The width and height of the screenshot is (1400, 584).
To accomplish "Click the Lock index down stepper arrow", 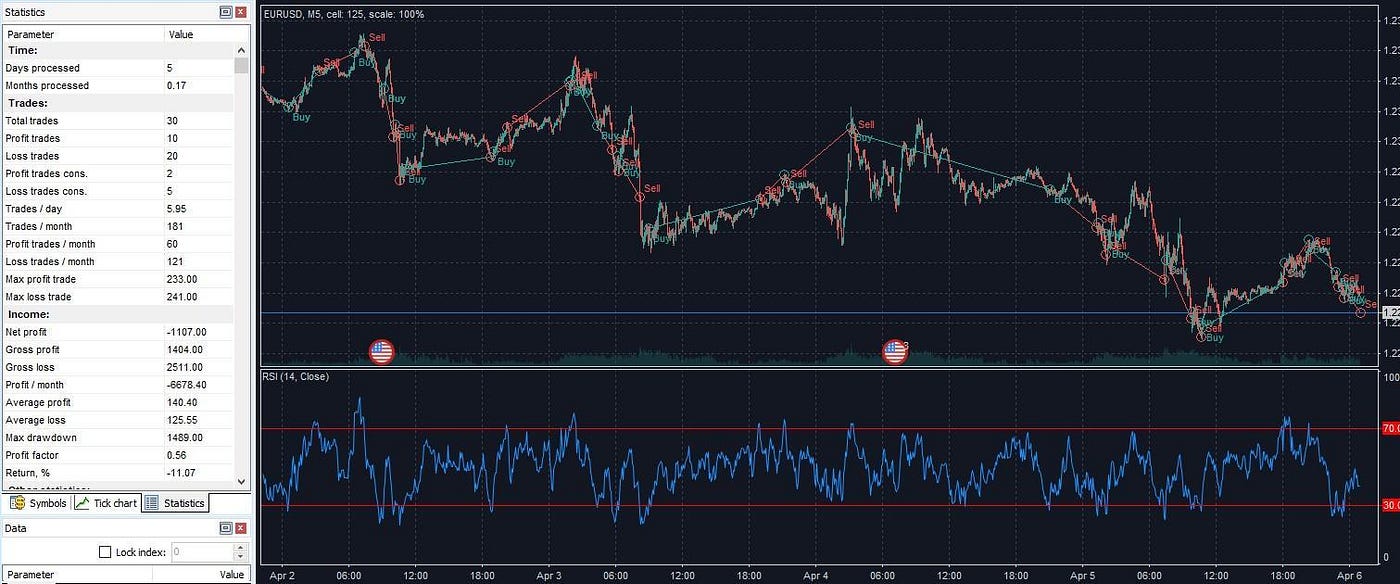I will pyautogui.click(x=240, y=556).
